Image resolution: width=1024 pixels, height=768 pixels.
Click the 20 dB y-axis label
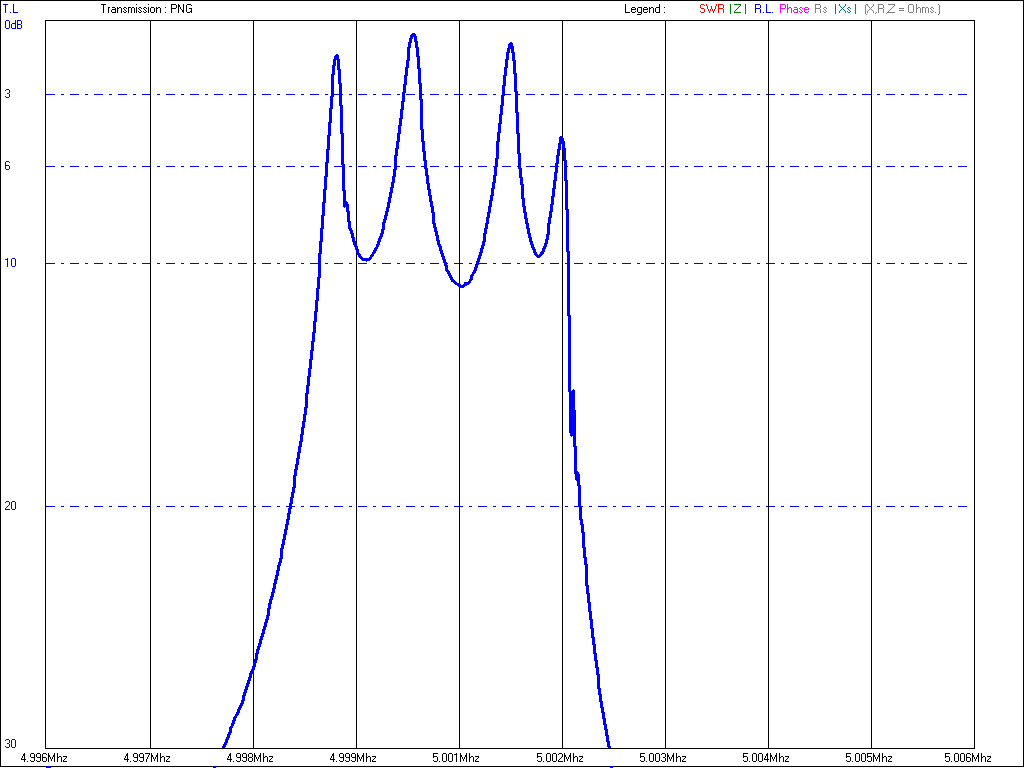[x=9, y=506]
